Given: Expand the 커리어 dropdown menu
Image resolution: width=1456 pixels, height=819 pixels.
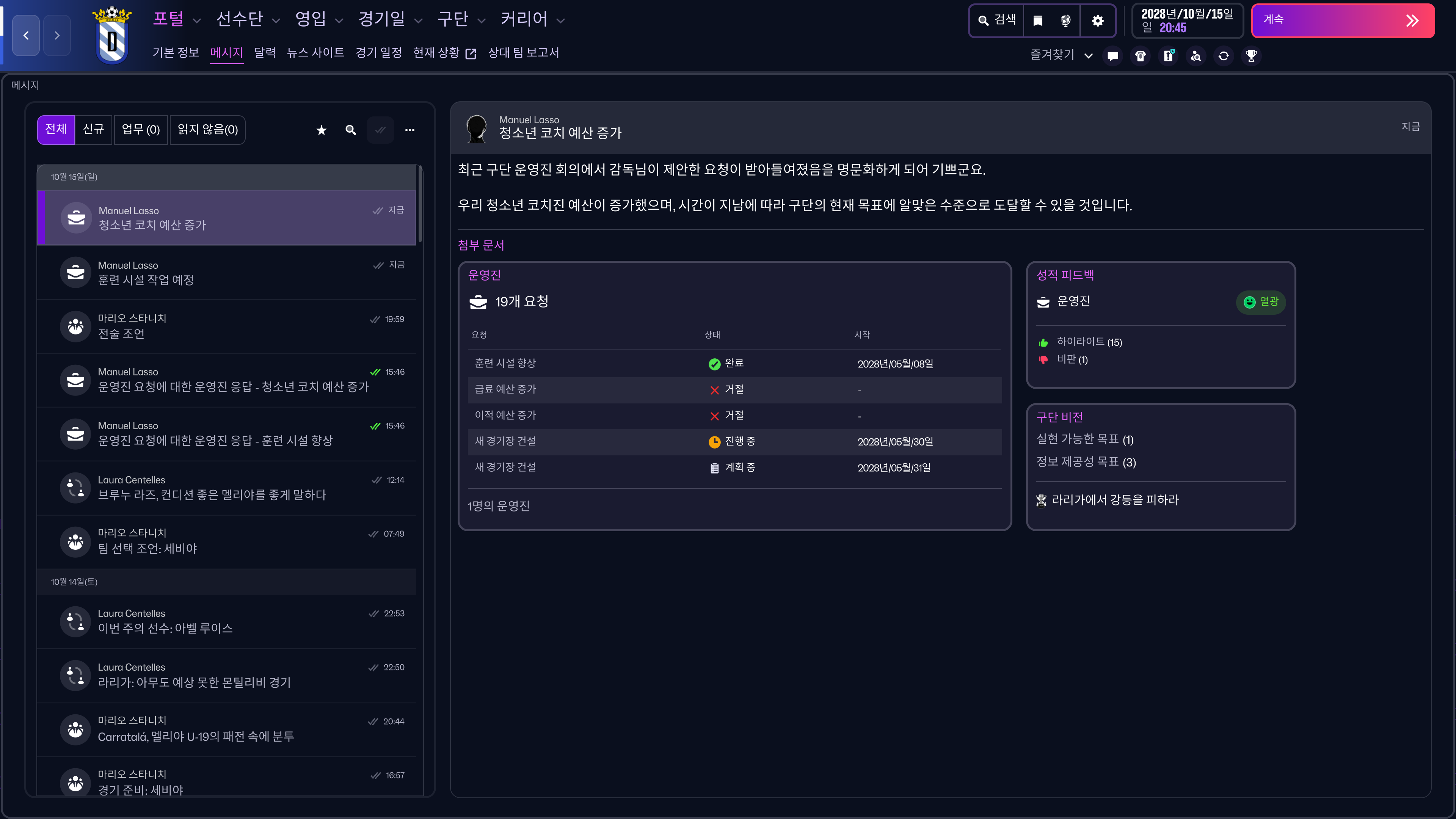Looking at the screenshot, I should click(532, 20).
